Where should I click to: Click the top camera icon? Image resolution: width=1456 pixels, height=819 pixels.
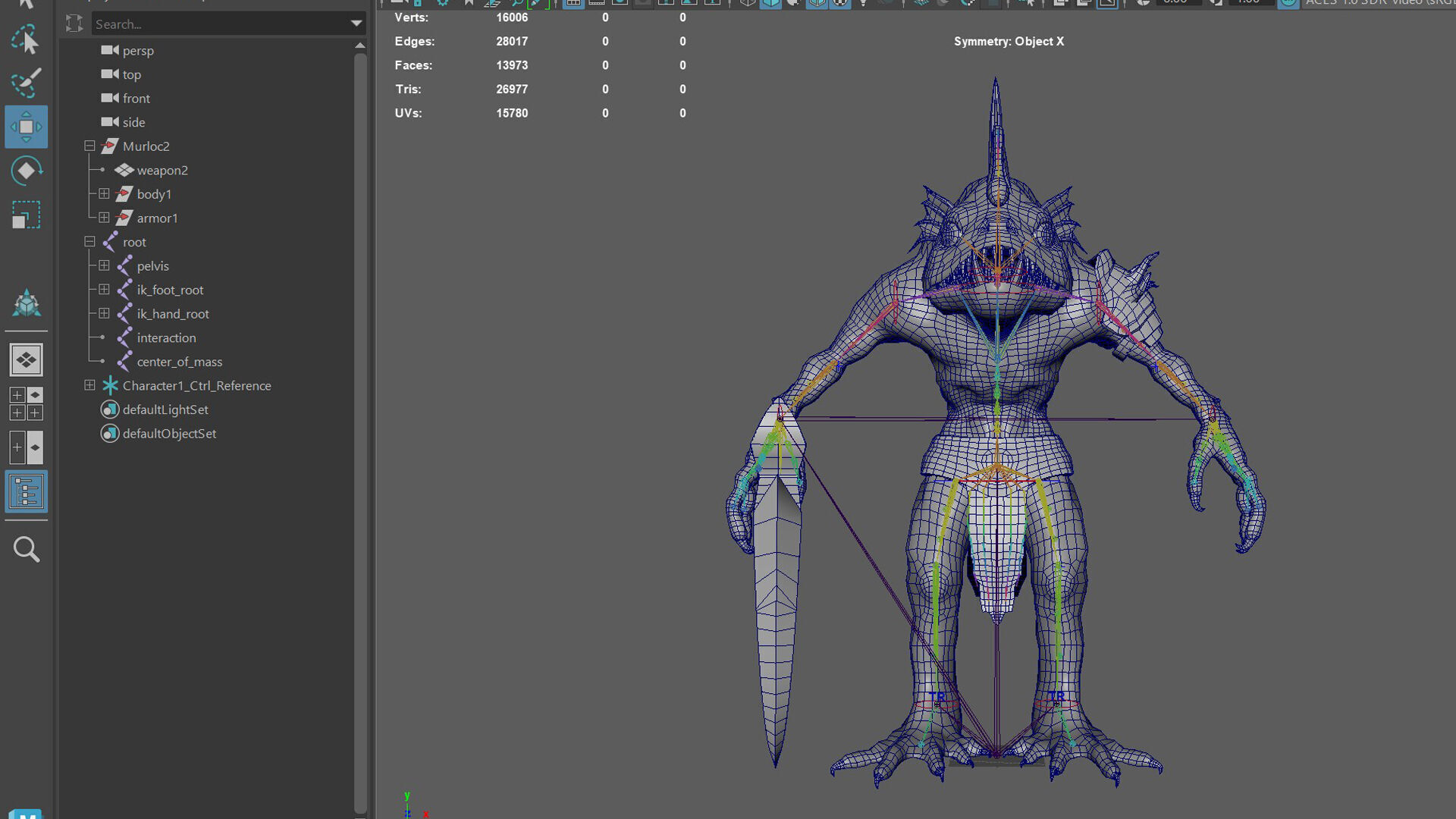click(110, 74)
